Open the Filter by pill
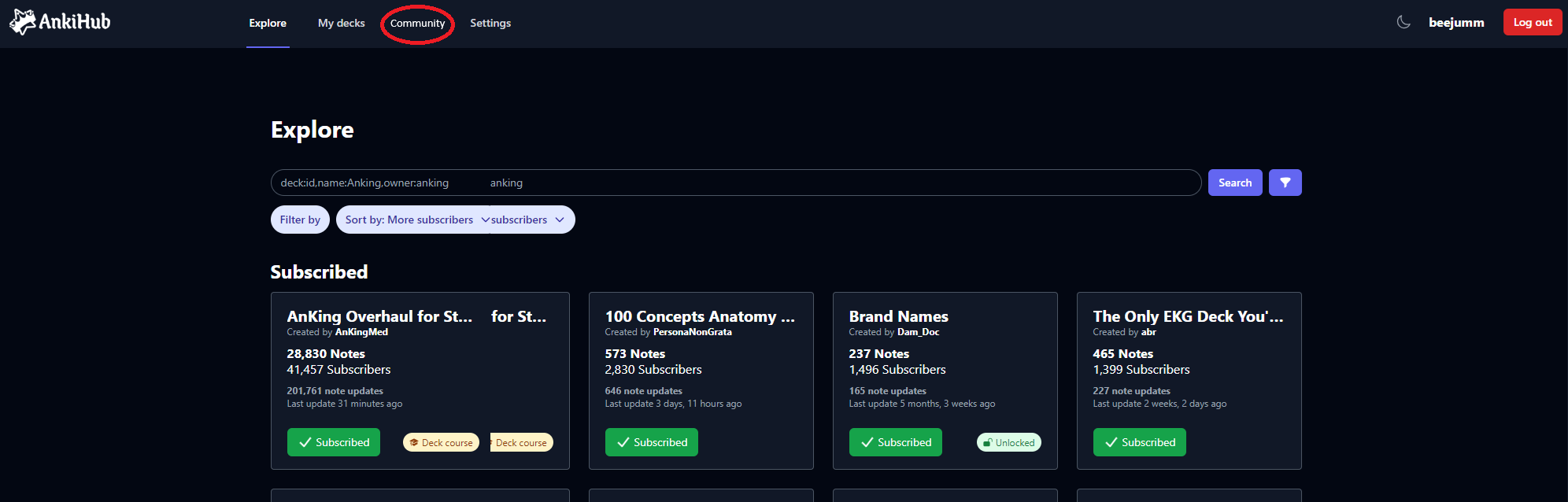This screenshot has width=1568, height=502. tap(300, 220)
